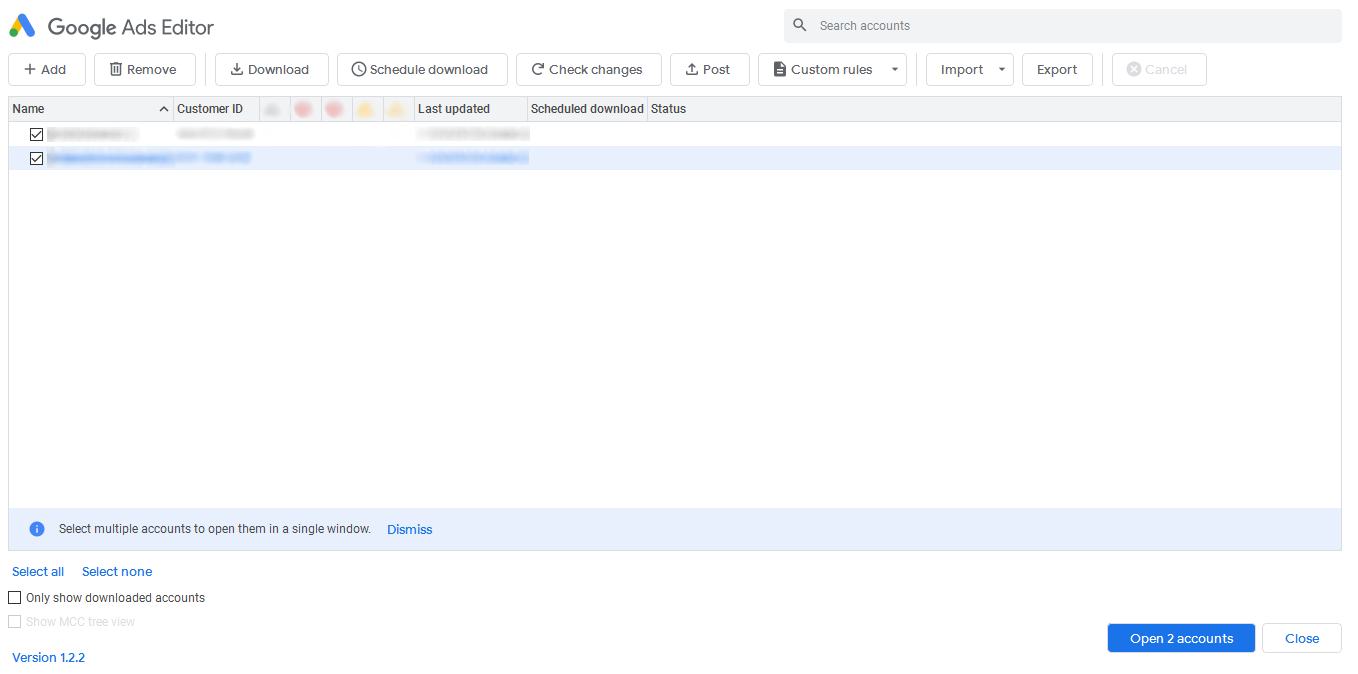Click the Post upload button
The width and height of the screenshot is (1358, 674).
coord(709,70)
